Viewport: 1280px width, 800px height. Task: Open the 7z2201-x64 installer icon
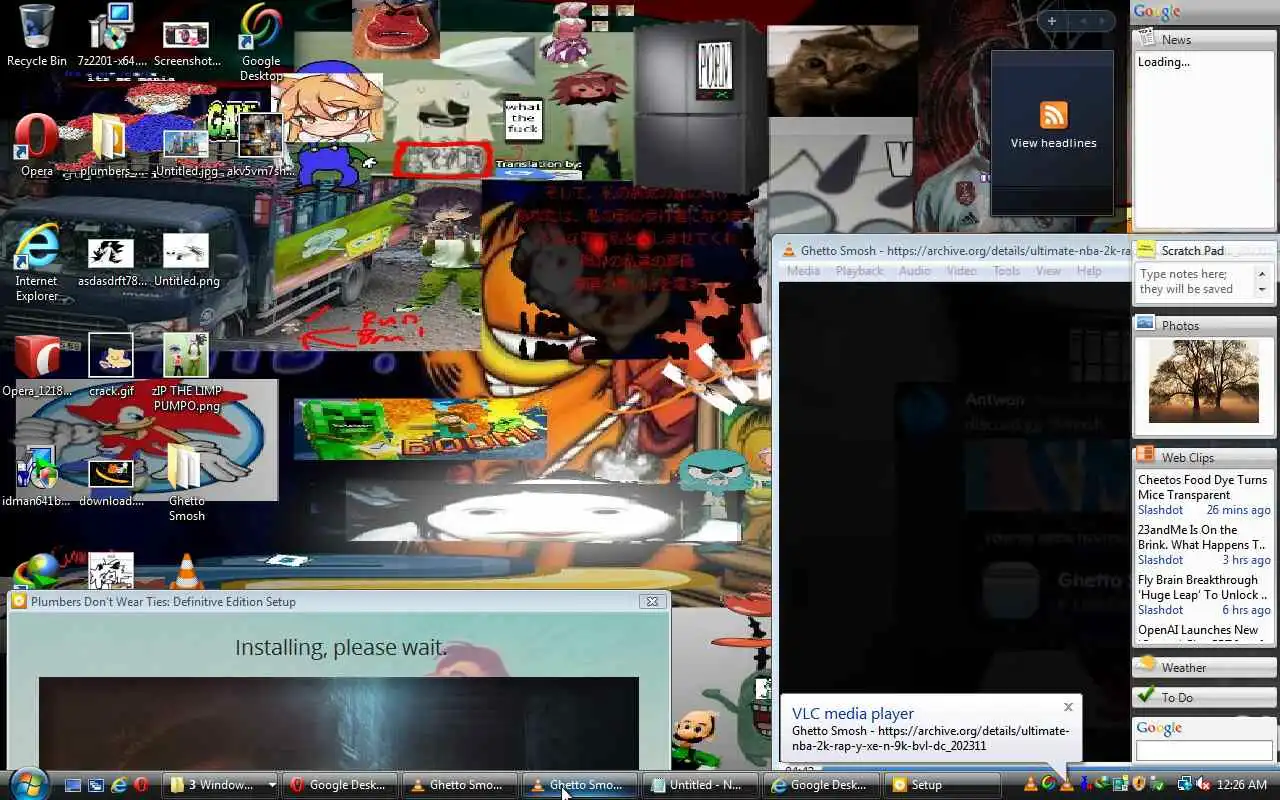click(111, 35)
